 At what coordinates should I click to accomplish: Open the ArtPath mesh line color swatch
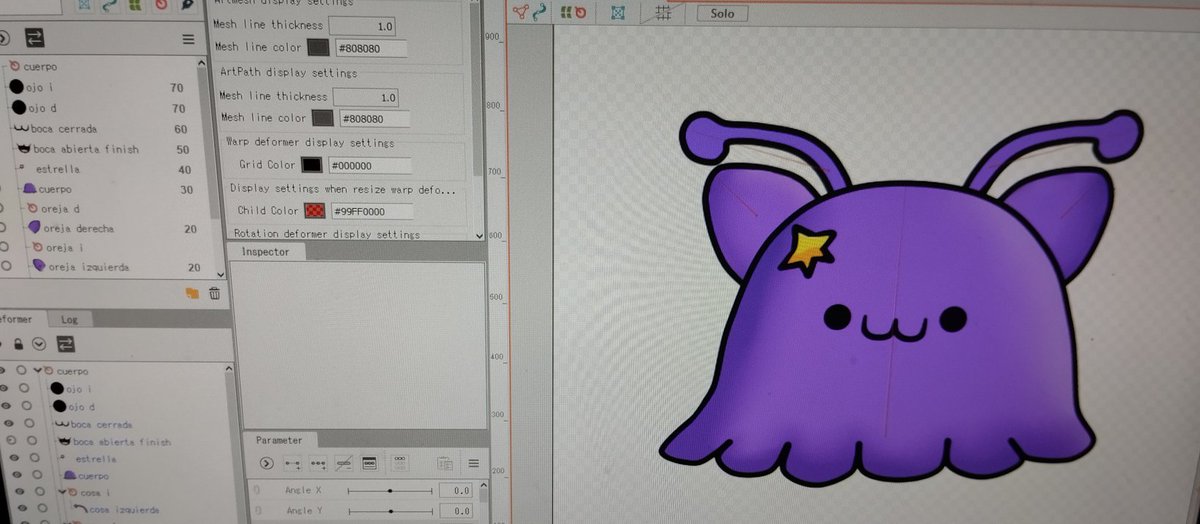(x=322, y=118)
